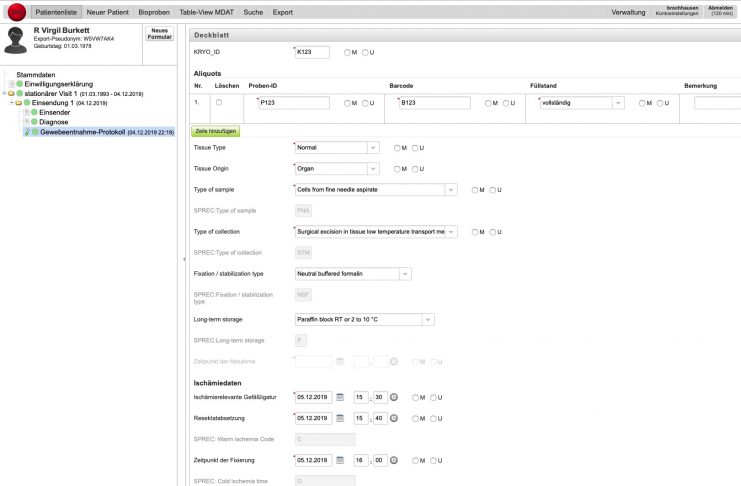Select U radio for Tissue Origin
Viewport: 741px width, 486px height.
(415, 169)
